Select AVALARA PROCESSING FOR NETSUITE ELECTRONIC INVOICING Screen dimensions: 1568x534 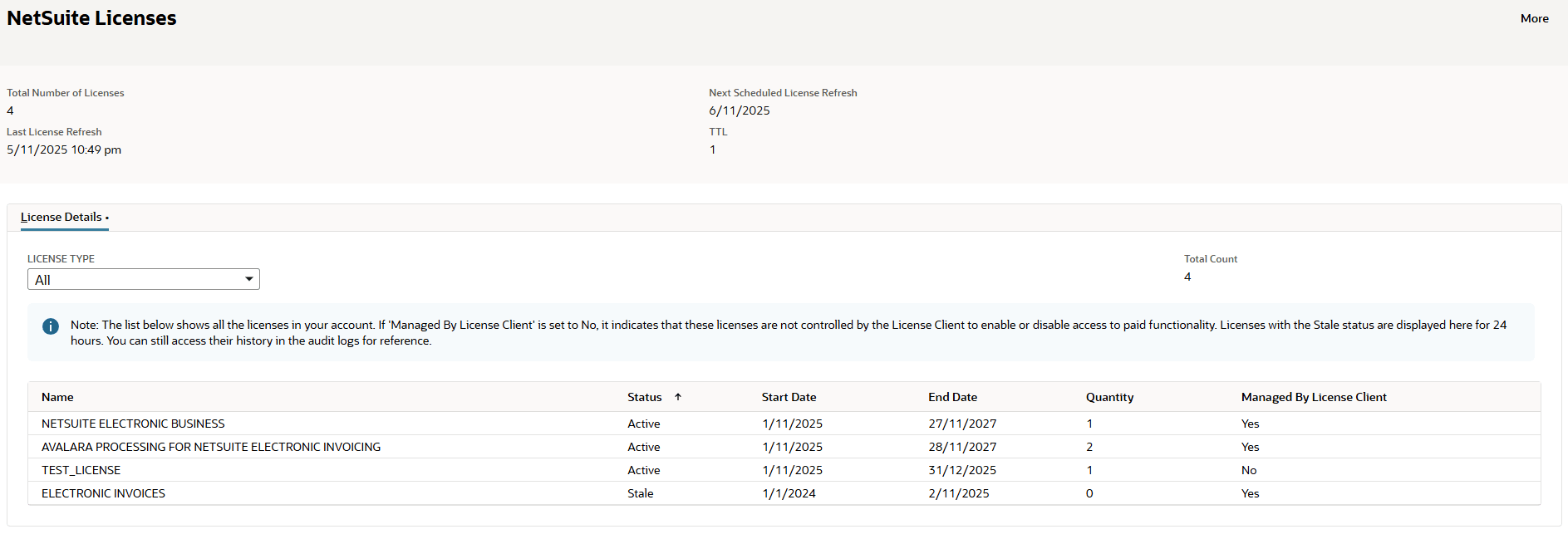click(x=211, y=447)
